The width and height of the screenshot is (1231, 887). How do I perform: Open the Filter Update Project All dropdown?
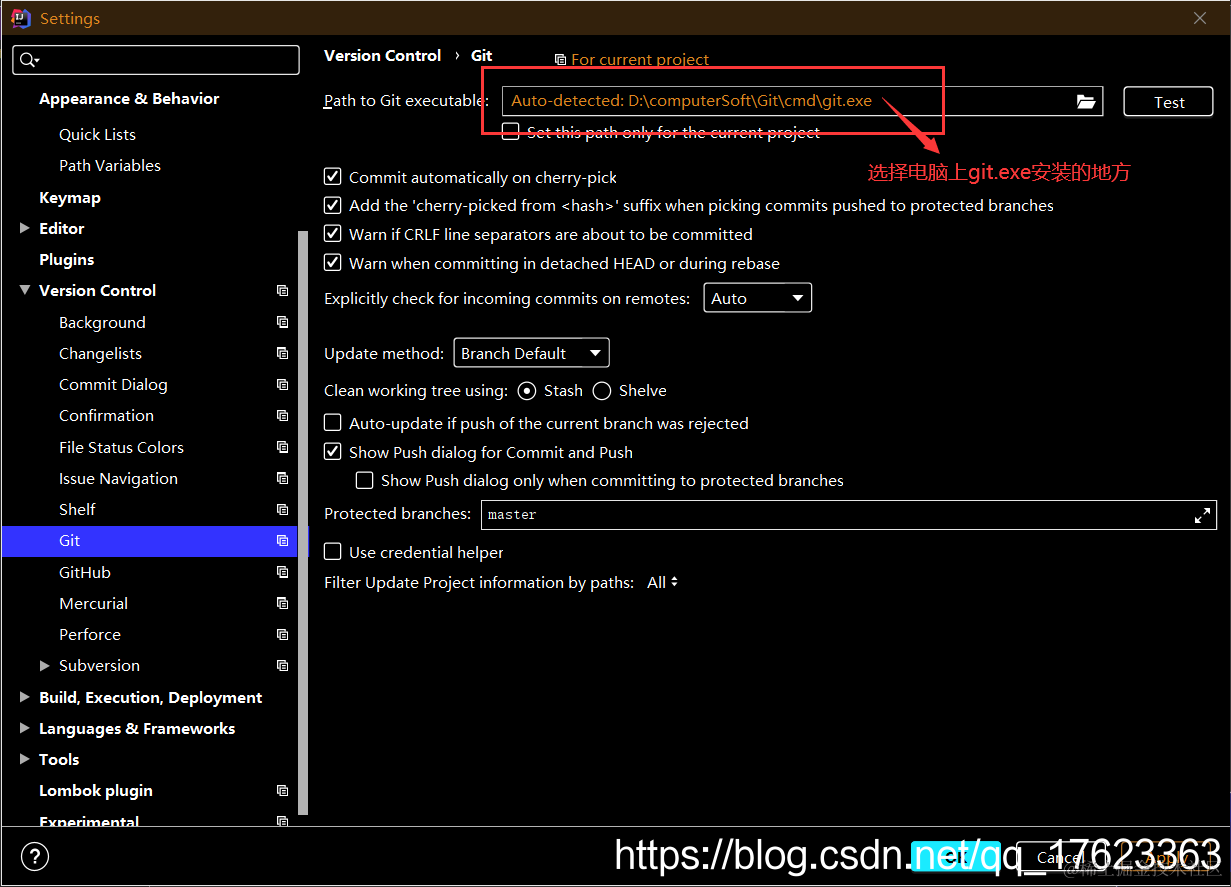(x=663, y=582)
